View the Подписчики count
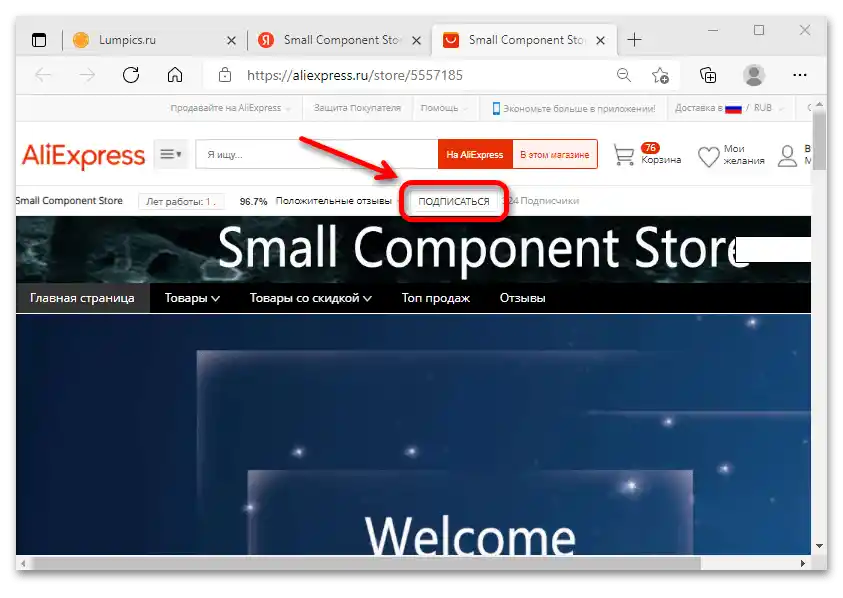The width and height of the screenshot is (843, 598). pyautogui.click(x=542, y=201)
